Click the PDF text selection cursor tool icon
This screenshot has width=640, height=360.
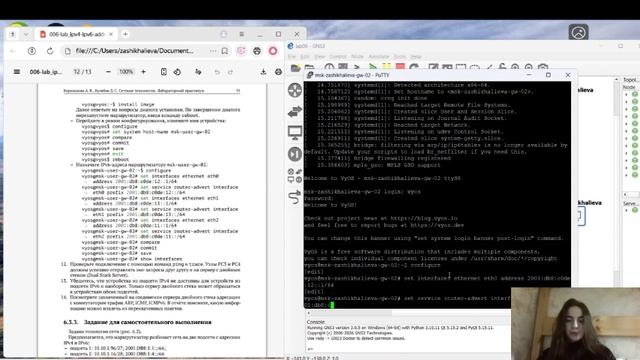(x=198, y=72)
